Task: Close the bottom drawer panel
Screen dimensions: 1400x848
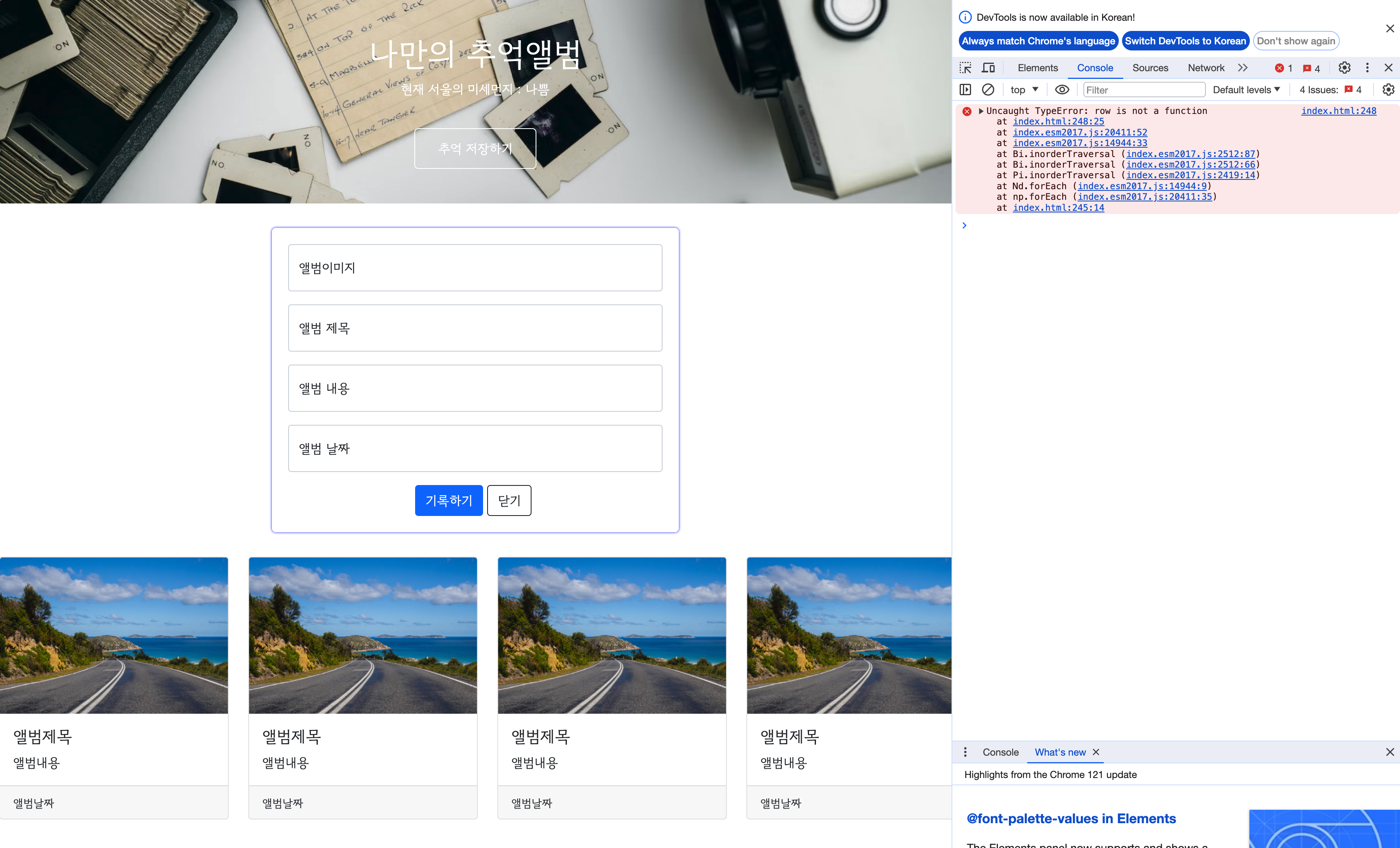Action: 1390,752
